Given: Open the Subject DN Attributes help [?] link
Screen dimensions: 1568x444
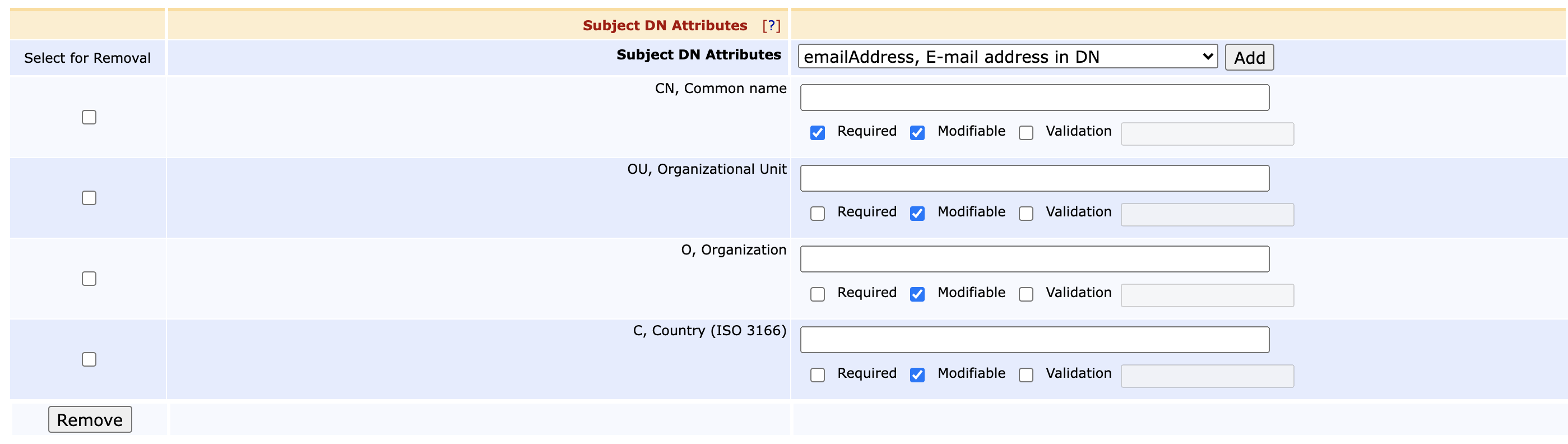Looking at the screenshot, I should (x=771, y=26).
